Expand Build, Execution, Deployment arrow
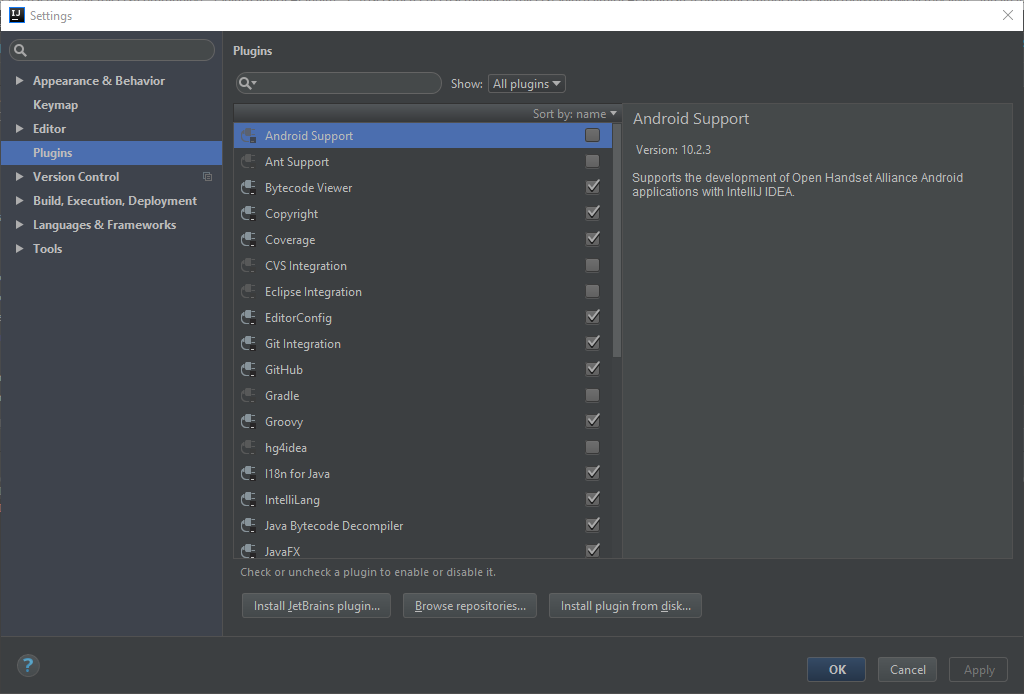The image size is (1024, 694). click(20, 200)
